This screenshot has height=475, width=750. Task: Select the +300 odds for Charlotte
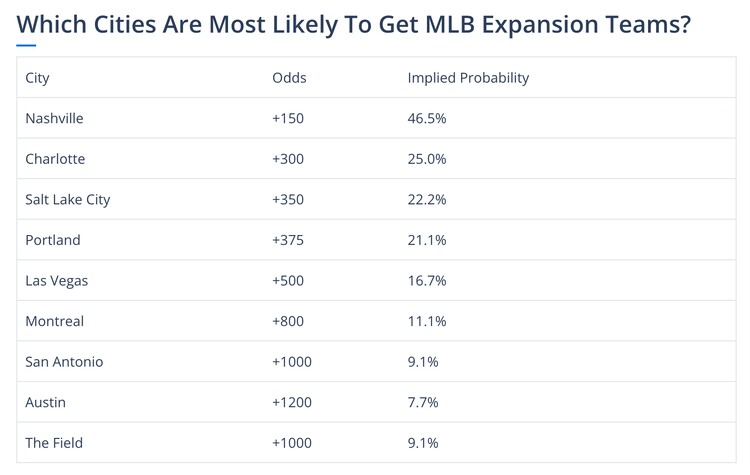coord(287,159)
